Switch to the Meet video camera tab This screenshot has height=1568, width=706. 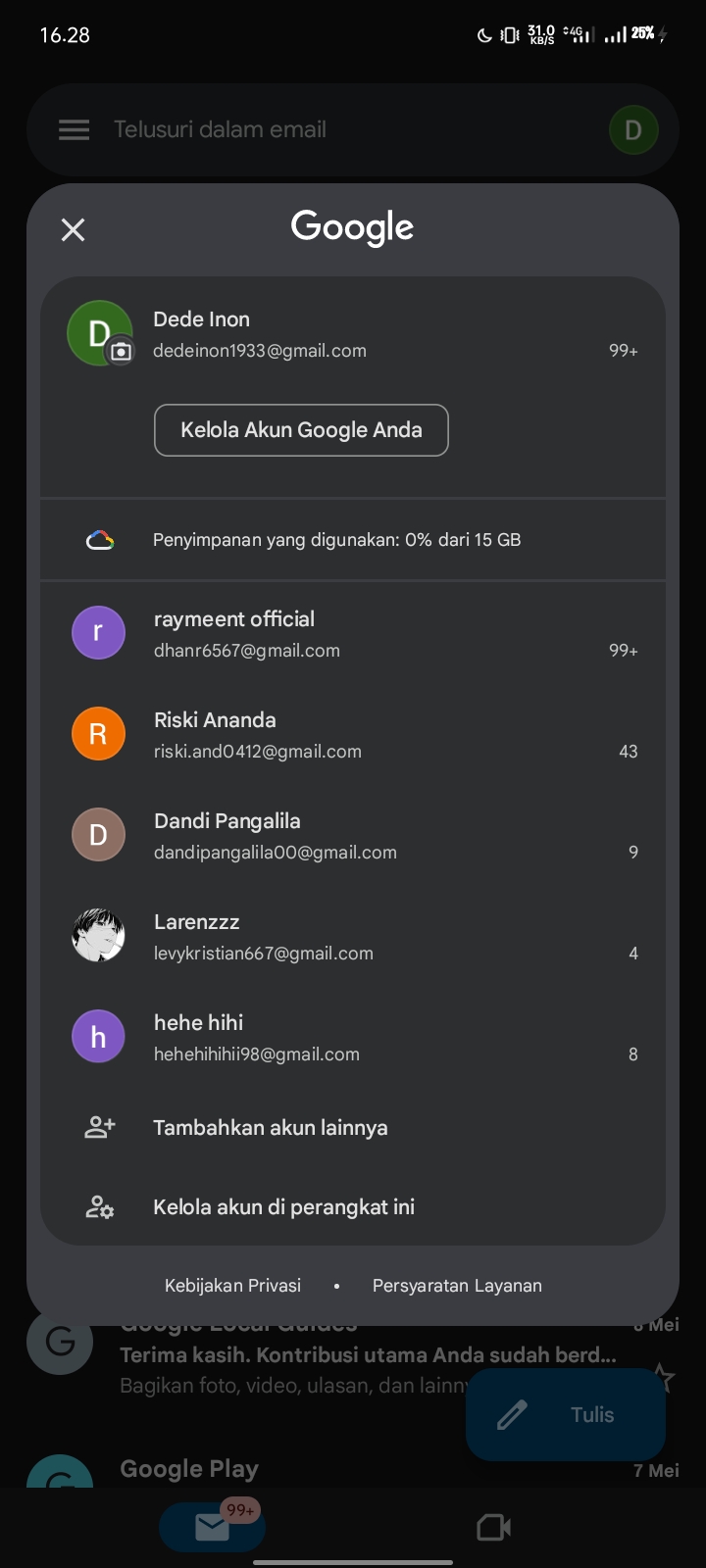(x=493, y=1527)
